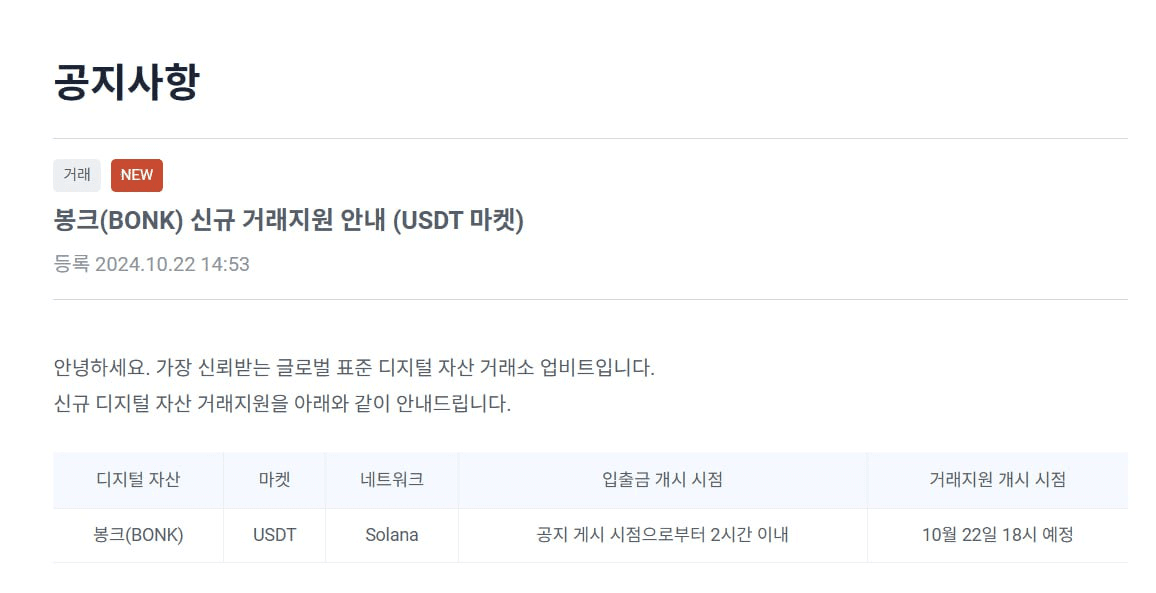Screen dimensions: 1156x593
Task: Select the Solana network cell
Action: pyautogui.click(x=392, y=535)
